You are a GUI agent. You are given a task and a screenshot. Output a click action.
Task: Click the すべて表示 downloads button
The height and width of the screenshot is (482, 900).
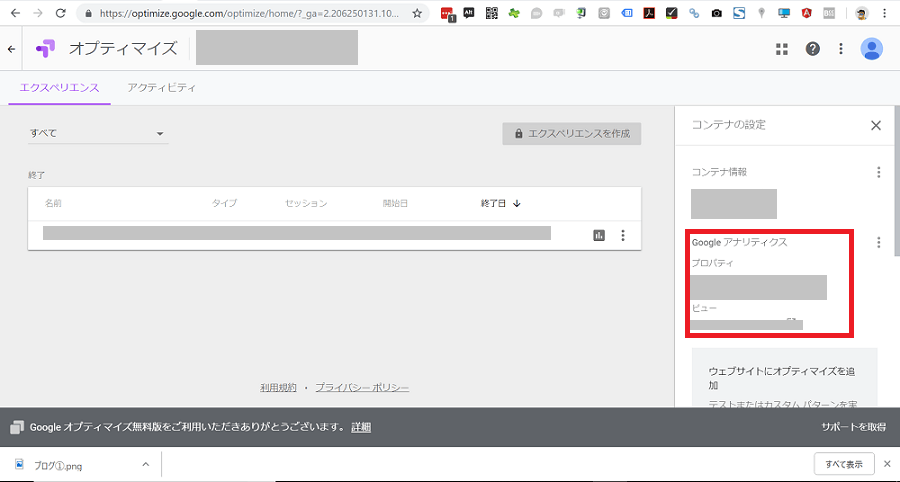point(844,464)
